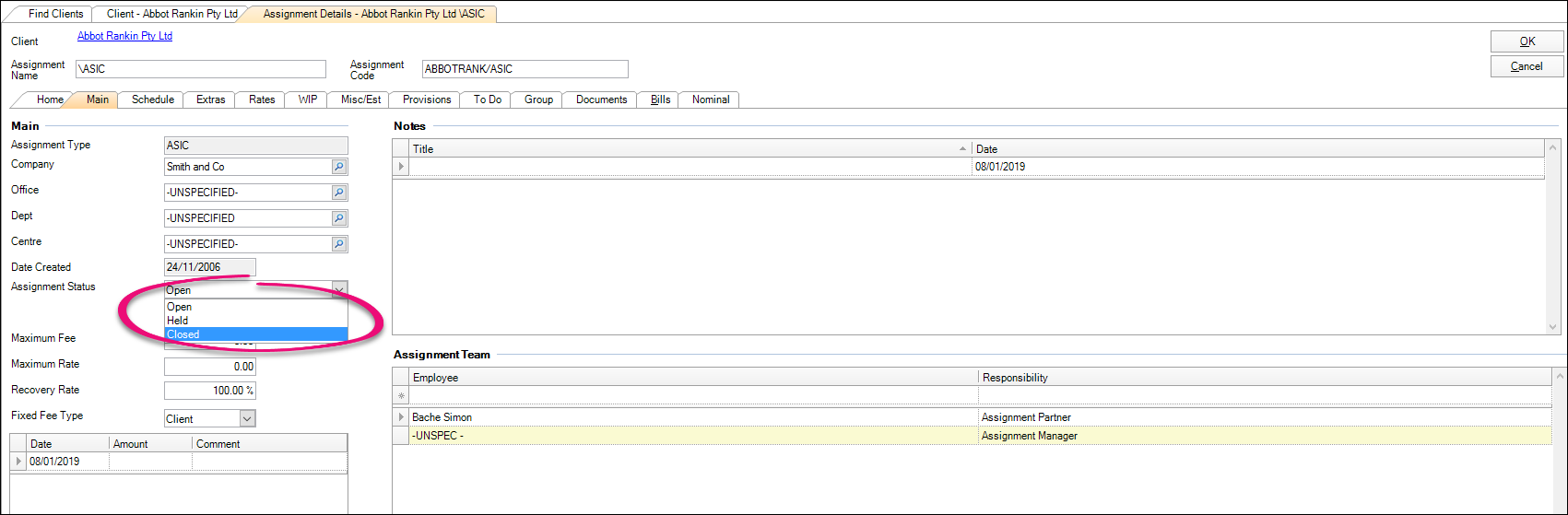Choose Held from the status dropdown
This screenshot has height=515, width=1568.
pos(255,321)
